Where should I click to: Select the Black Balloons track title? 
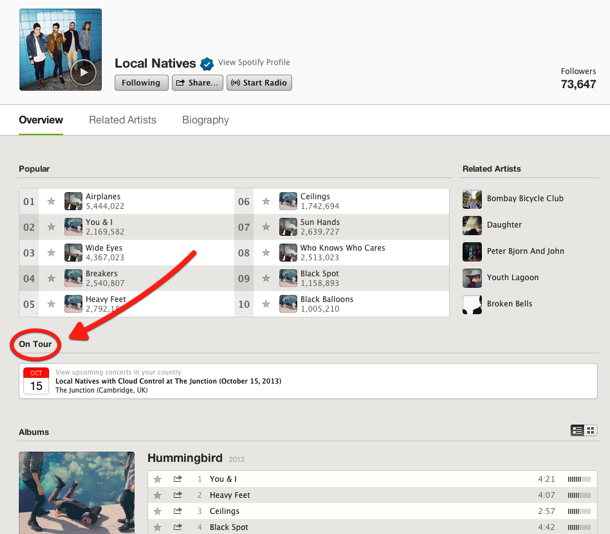[326, 299]
